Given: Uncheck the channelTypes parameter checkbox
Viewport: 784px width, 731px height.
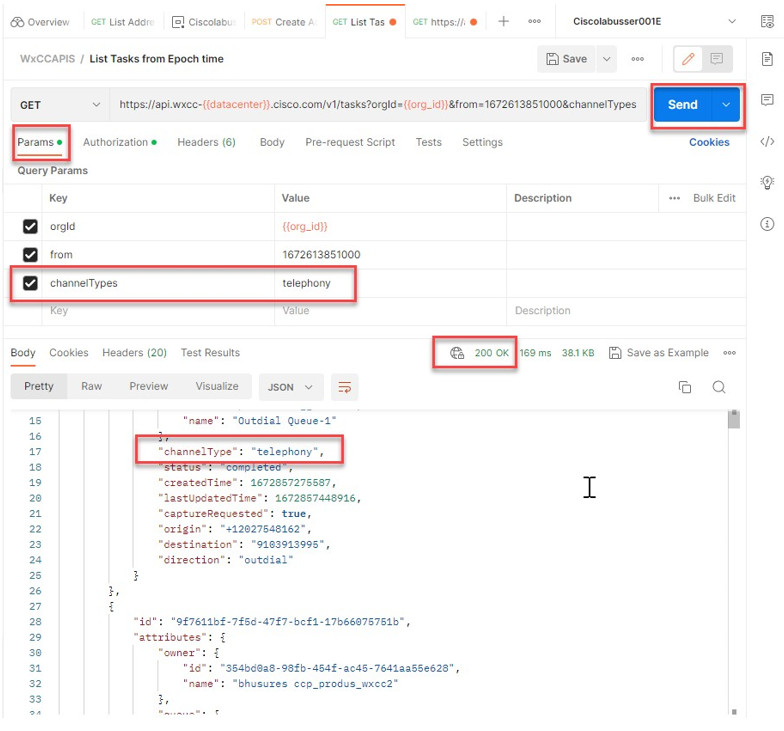Looking at the screenshot, I should pyautogui.click(x=30, y=284).
